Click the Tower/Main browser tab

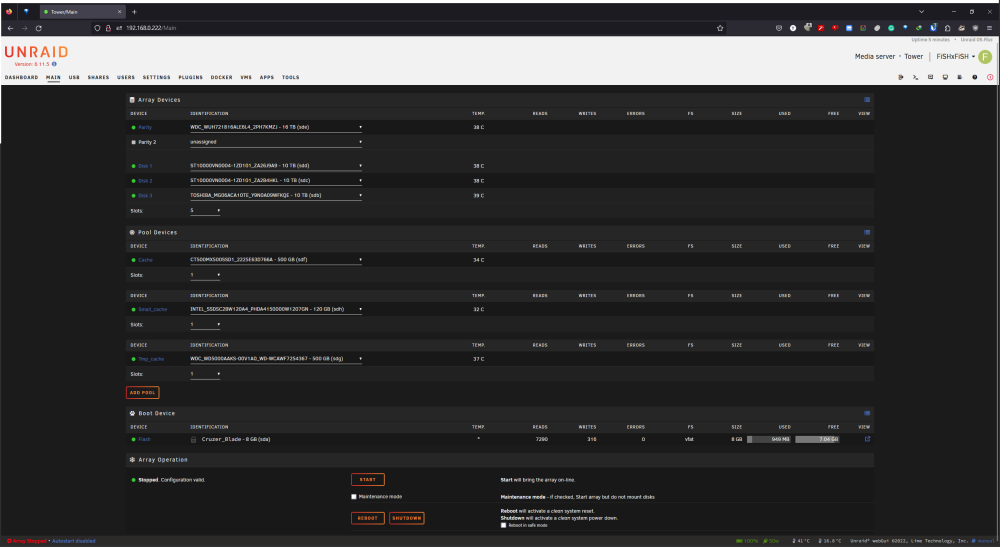[82, 11]
